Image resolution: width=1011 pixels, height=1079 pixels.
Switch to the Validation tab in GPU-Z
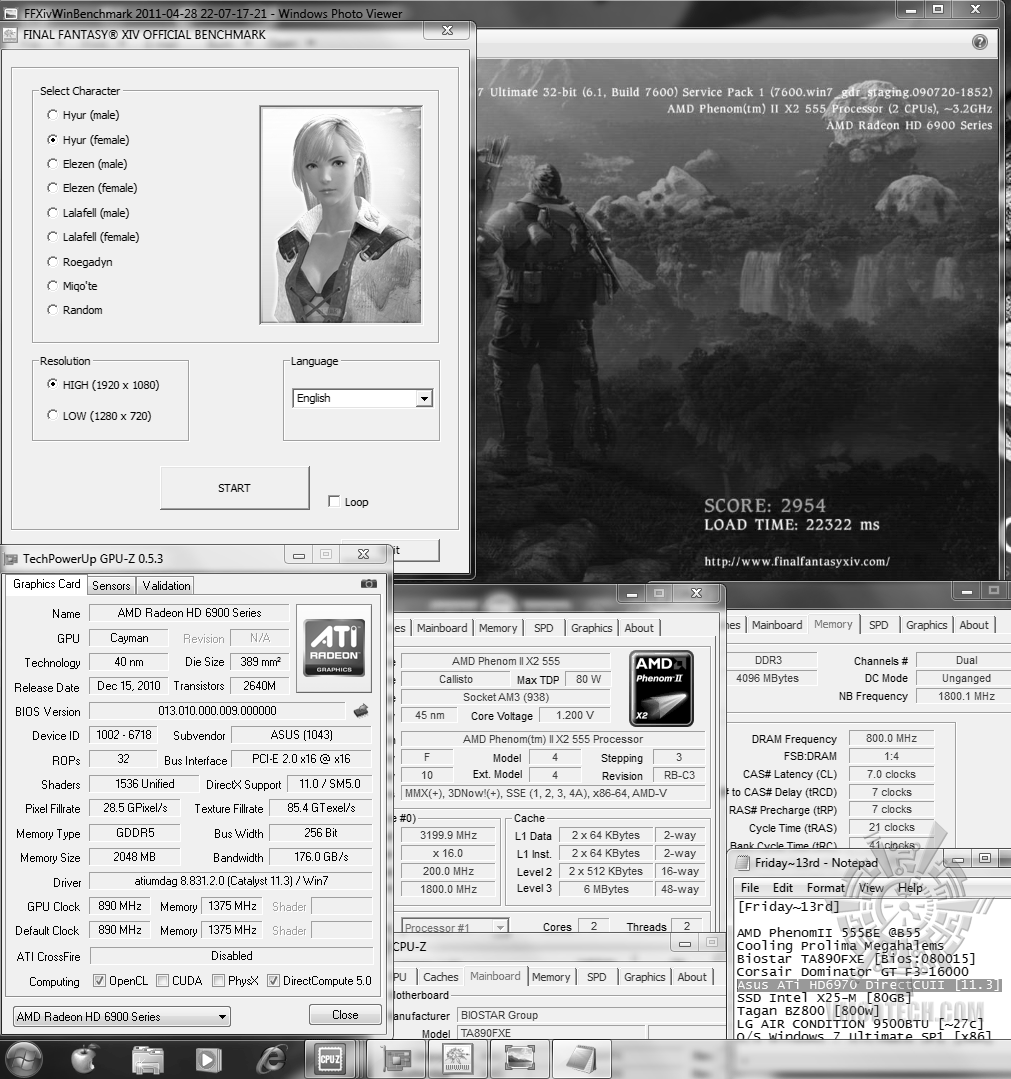tap(166, 585)
